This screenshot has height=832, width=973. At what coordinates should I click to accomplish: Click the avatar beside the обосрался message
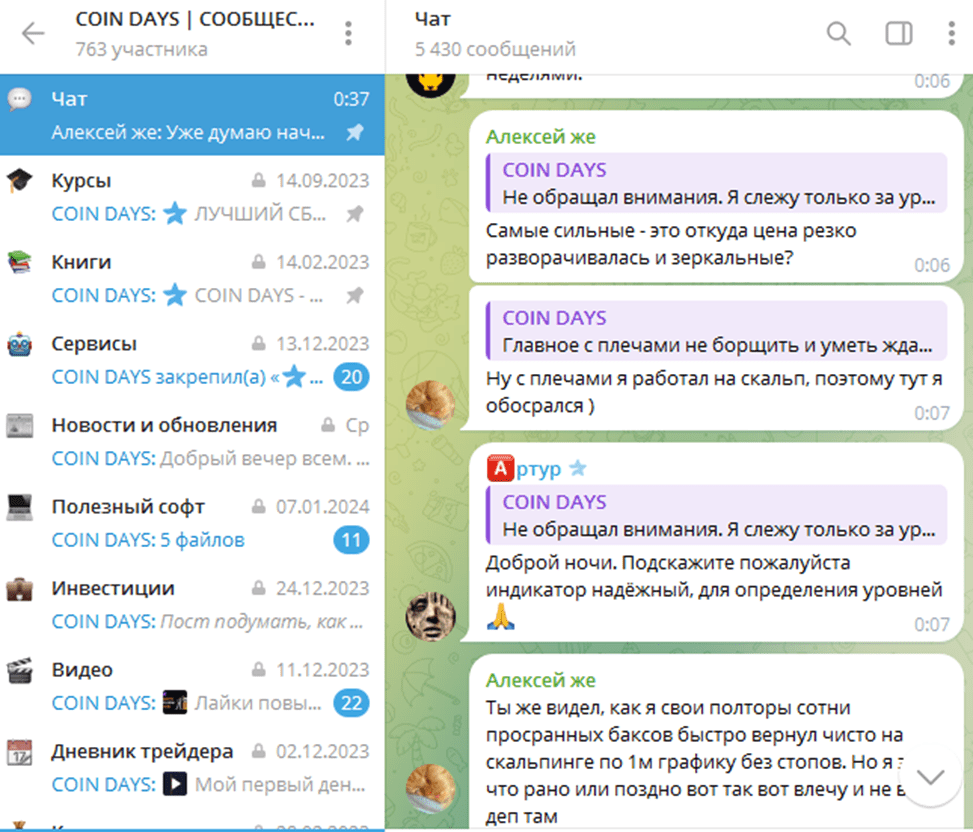pyautogui.click(x=431, y=405)
